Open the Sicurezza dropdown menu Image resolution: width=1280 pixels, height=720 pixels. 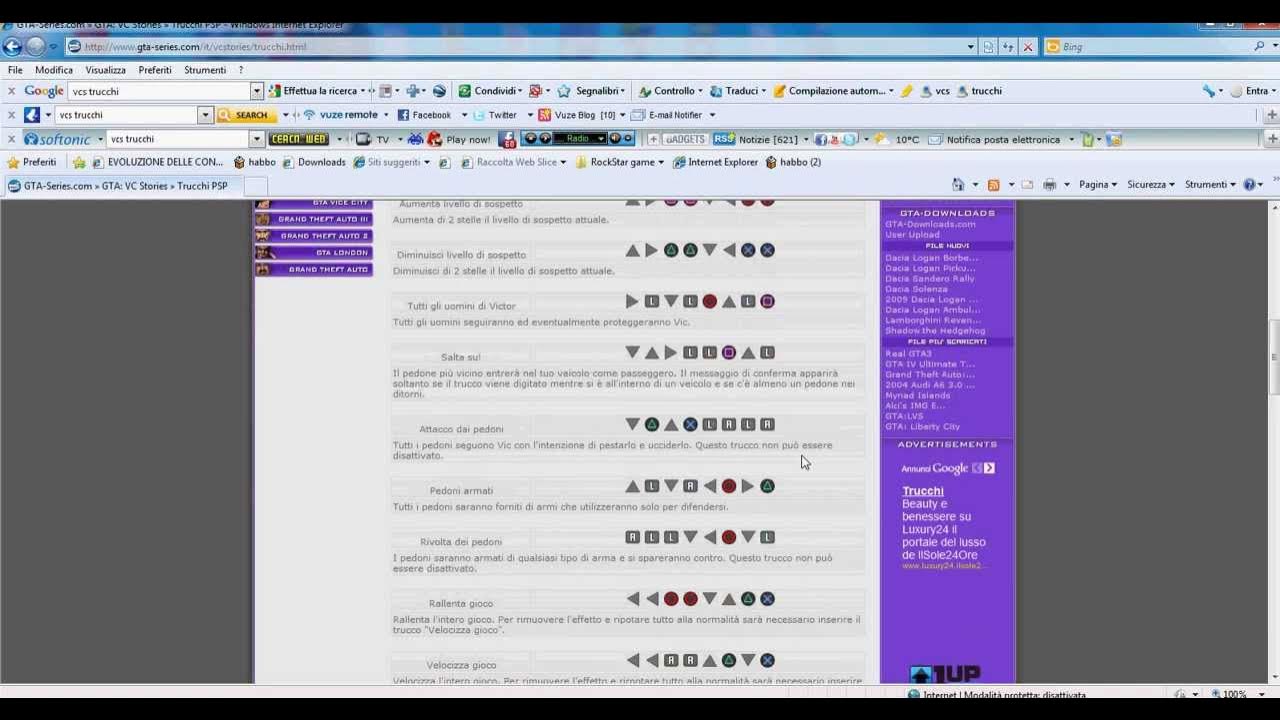tap(1151, 185)
